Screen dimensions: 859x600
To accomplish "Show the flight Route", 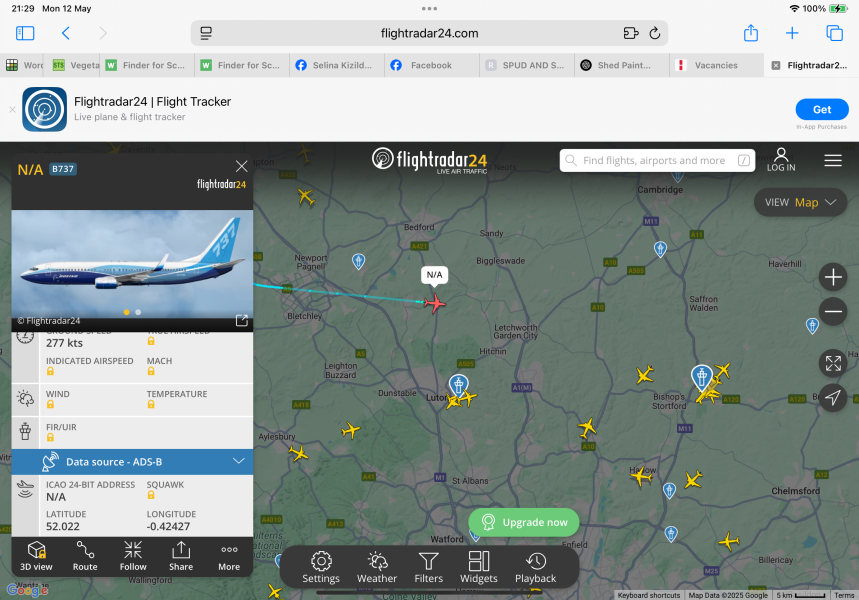I will 85,556.
